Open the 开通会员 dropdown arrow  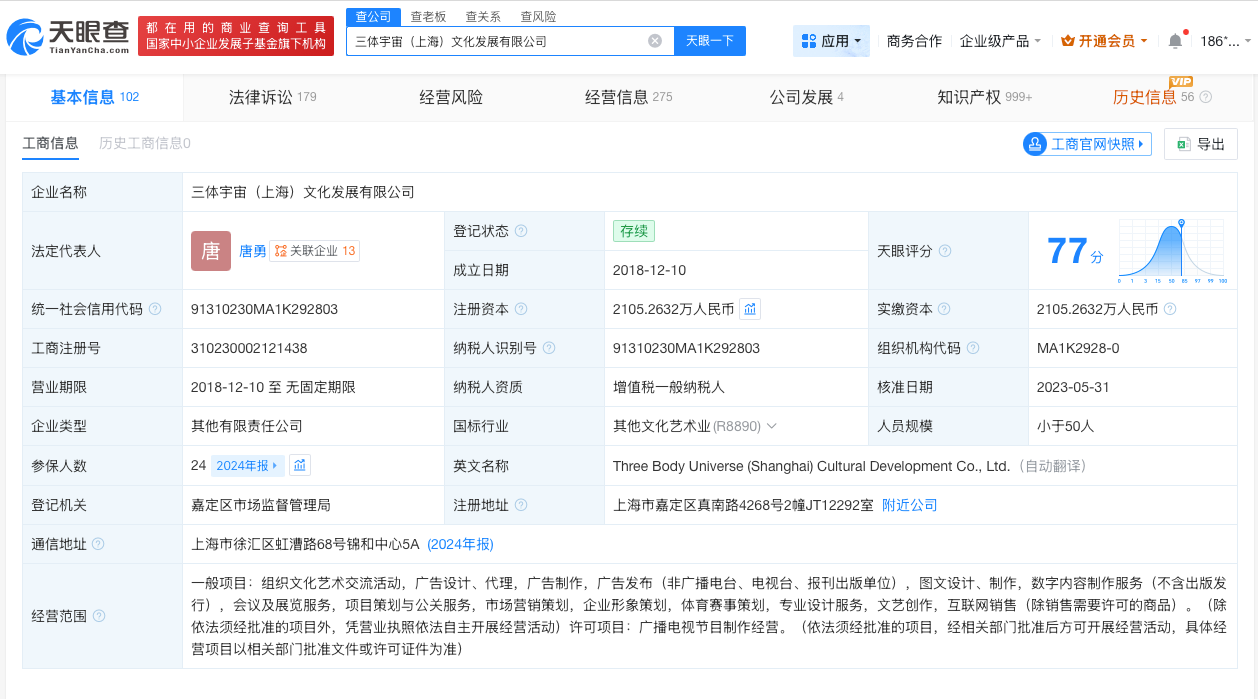coord(1143,42)
